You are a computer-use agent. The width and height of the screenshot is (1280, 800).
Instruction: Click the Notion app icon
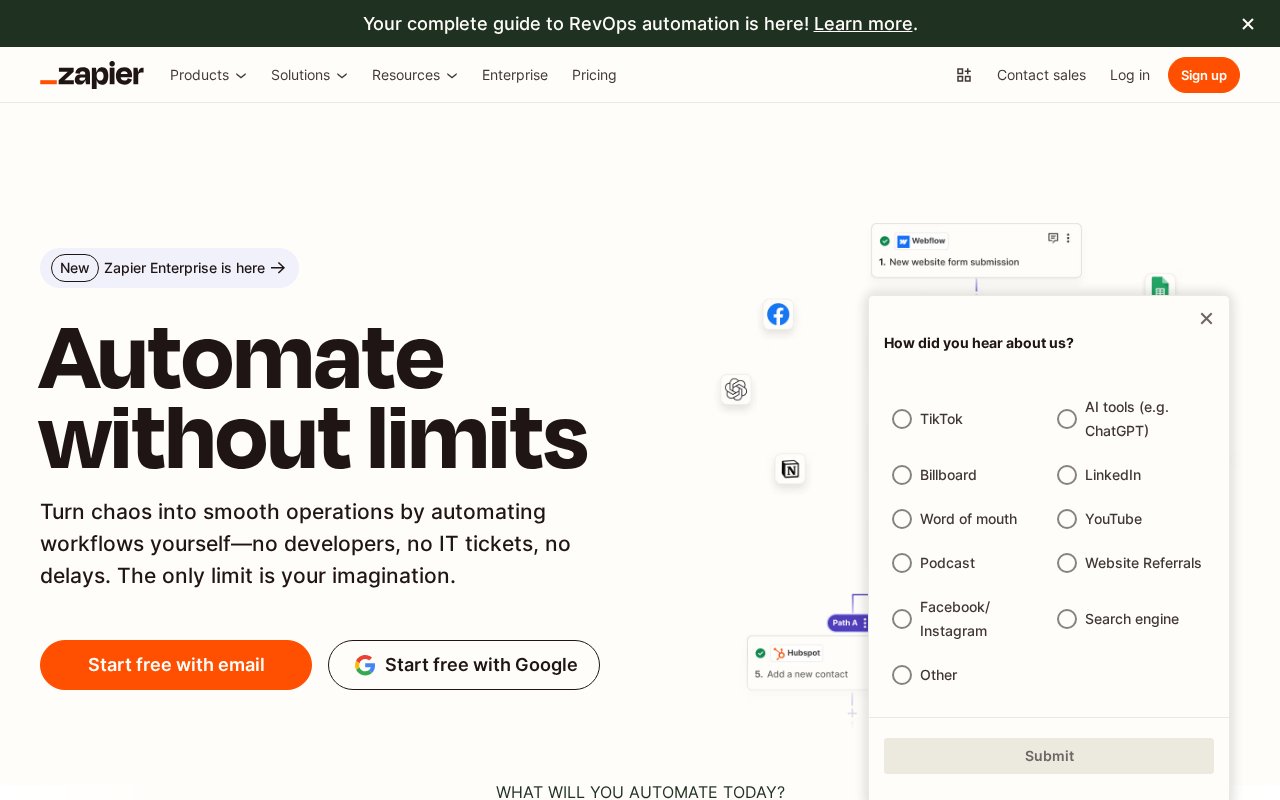790,469
